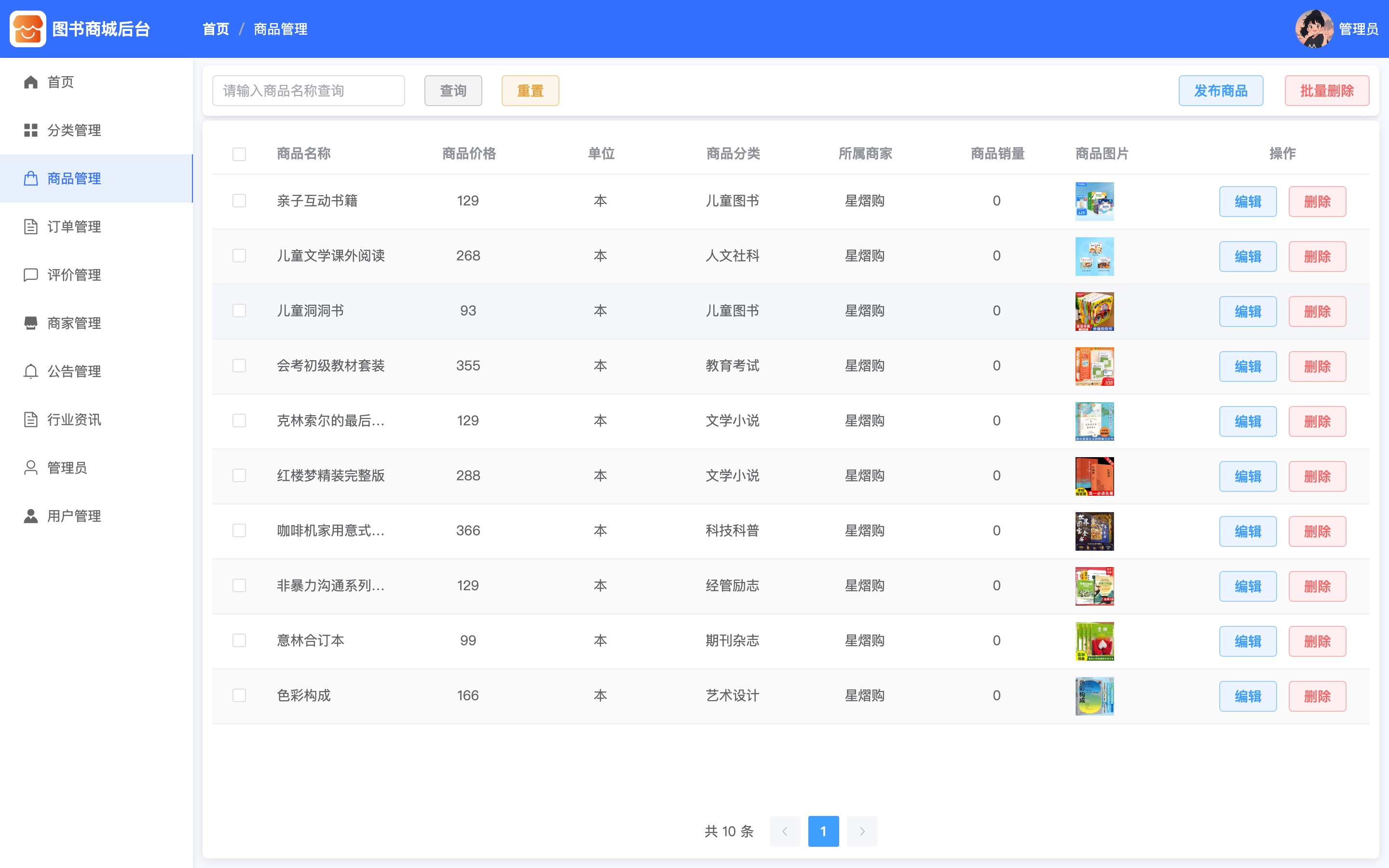Select page 1 in pagination

(x=823, y=831)
